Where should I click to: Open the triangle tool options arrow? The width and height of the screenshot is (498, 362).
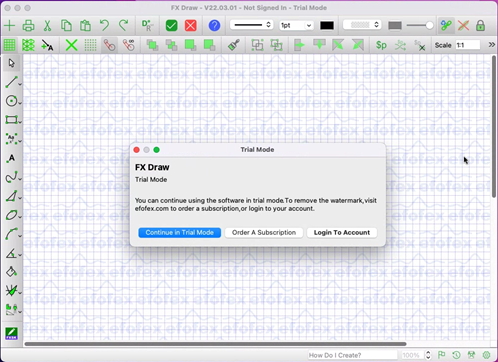pos(20,198)
